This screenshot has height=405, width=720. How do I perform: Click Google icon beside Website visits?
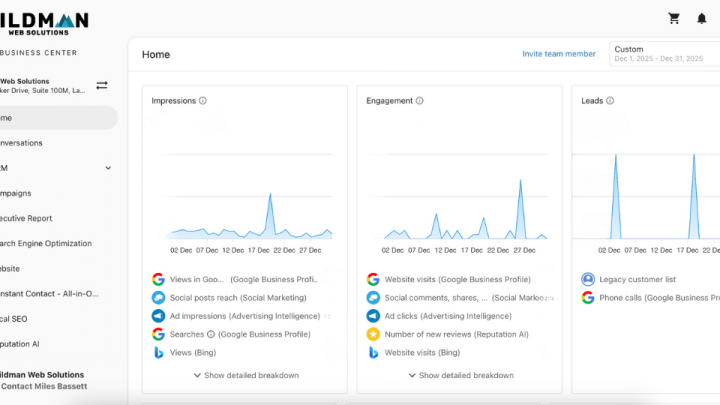373,279
